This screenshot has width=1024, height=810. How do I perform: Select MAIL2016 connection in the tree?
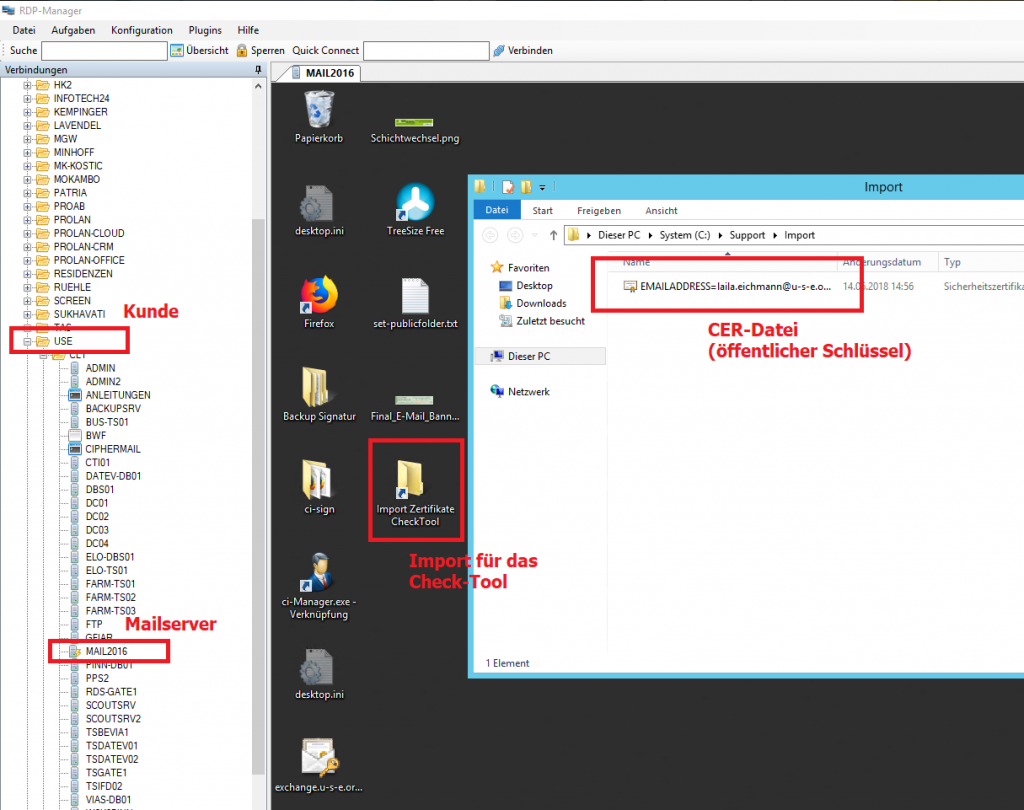point(106,651)
